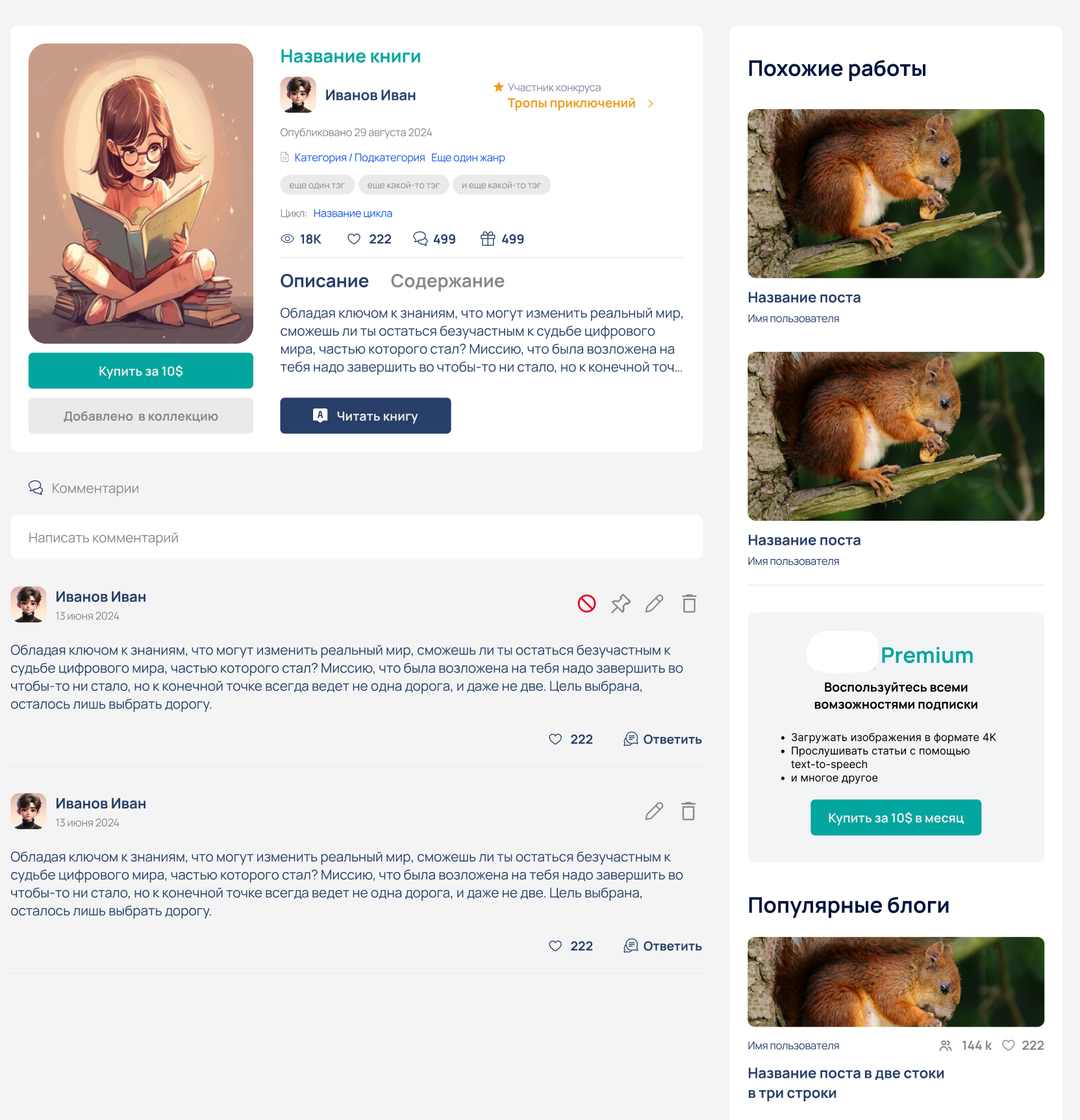Delete the second comment via trash icon

(688, 811)
